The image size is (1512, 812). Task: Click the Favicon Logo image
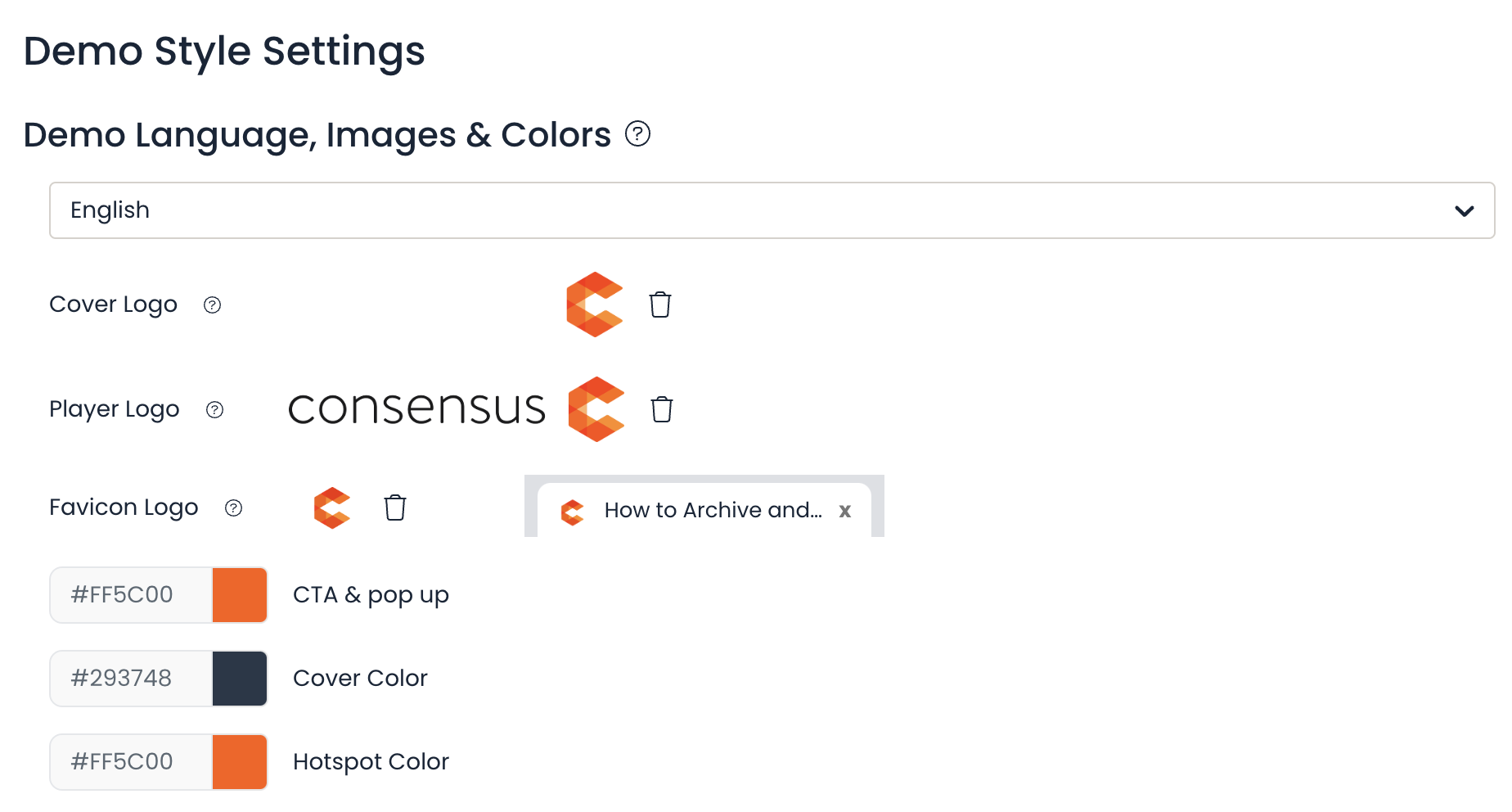(x=332, y=508)
